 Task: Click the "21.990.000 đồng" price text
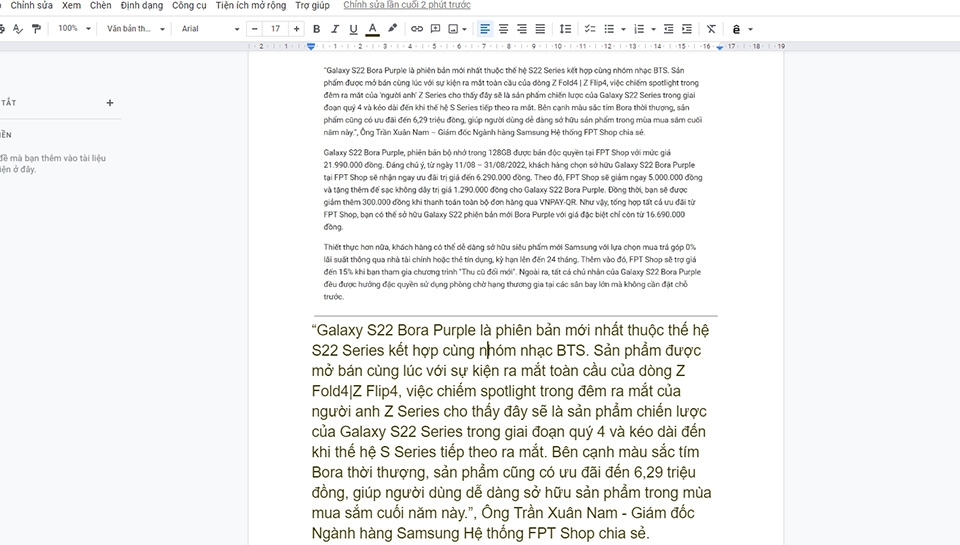tap(351, 165)
